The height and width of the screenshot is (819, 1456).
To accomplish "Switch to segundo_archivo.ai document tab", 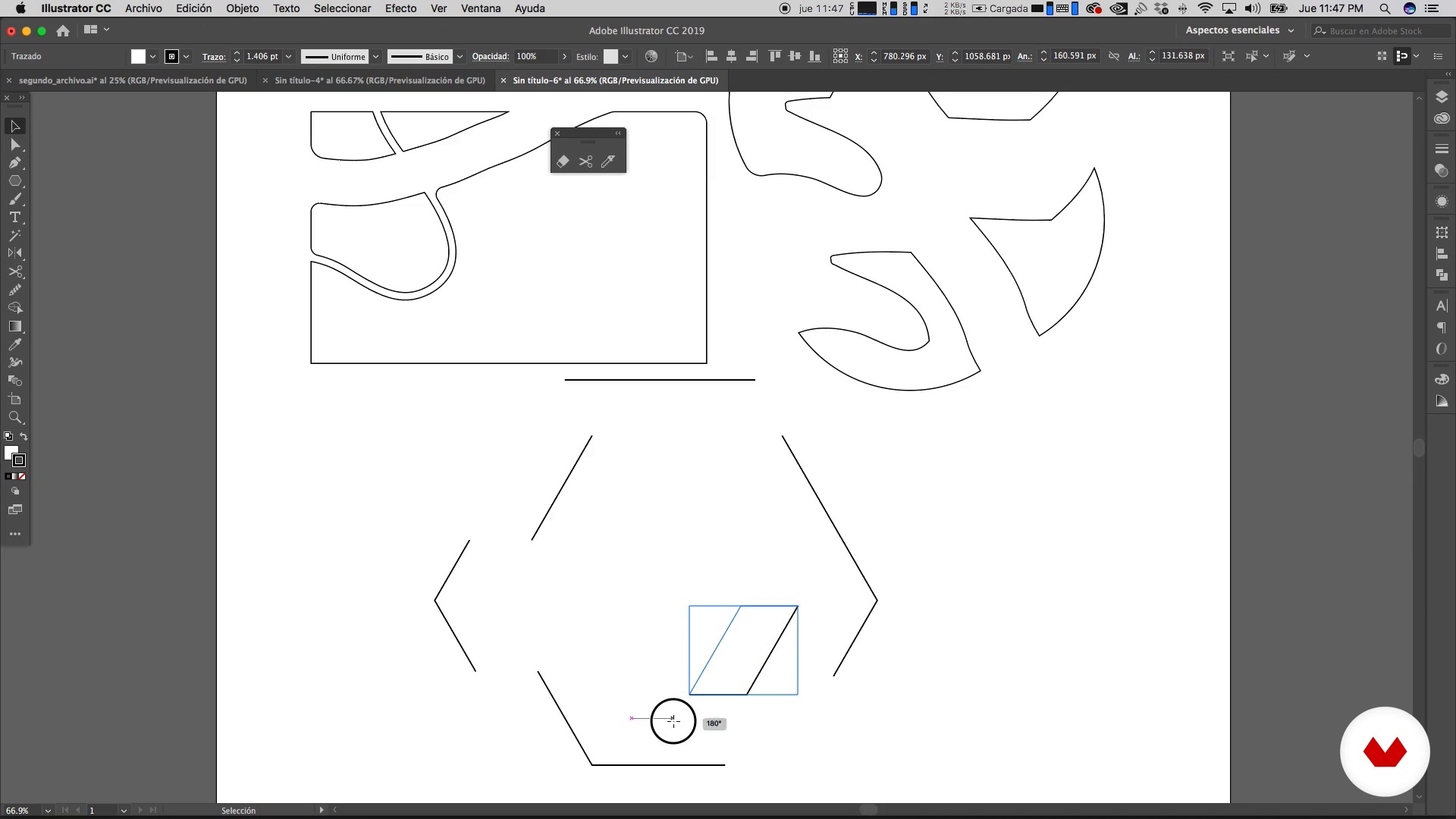I will pyautogui.click(x=133, y=80).
